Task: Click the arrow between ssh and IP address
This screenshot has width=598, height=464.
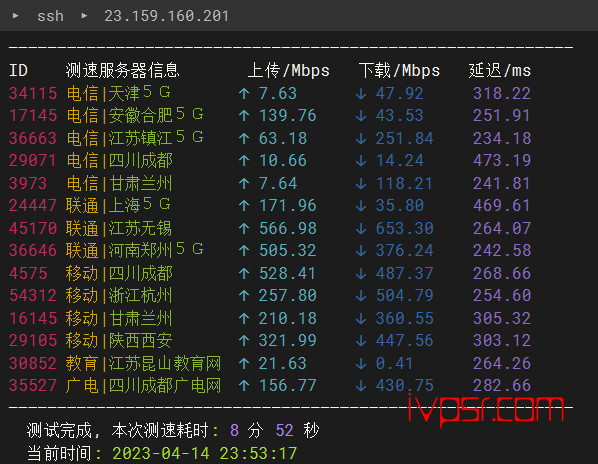Action: pyautogui.click(x=84, y=16)
